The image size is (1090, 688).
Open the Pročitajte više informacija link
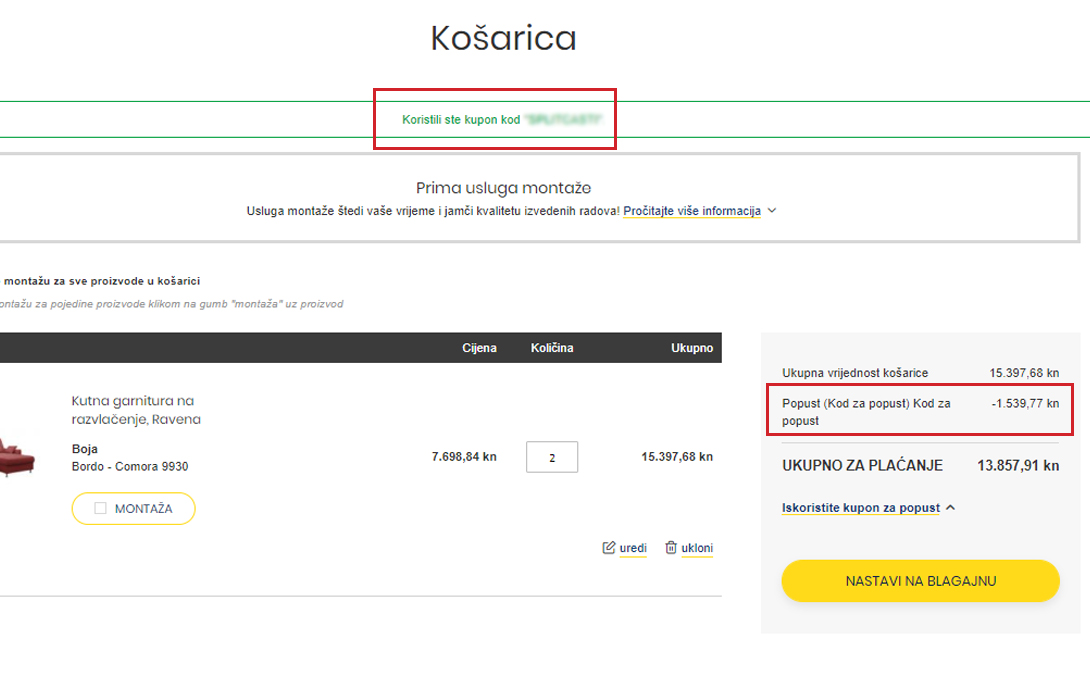pyautogui.click(x=691, y=211)
